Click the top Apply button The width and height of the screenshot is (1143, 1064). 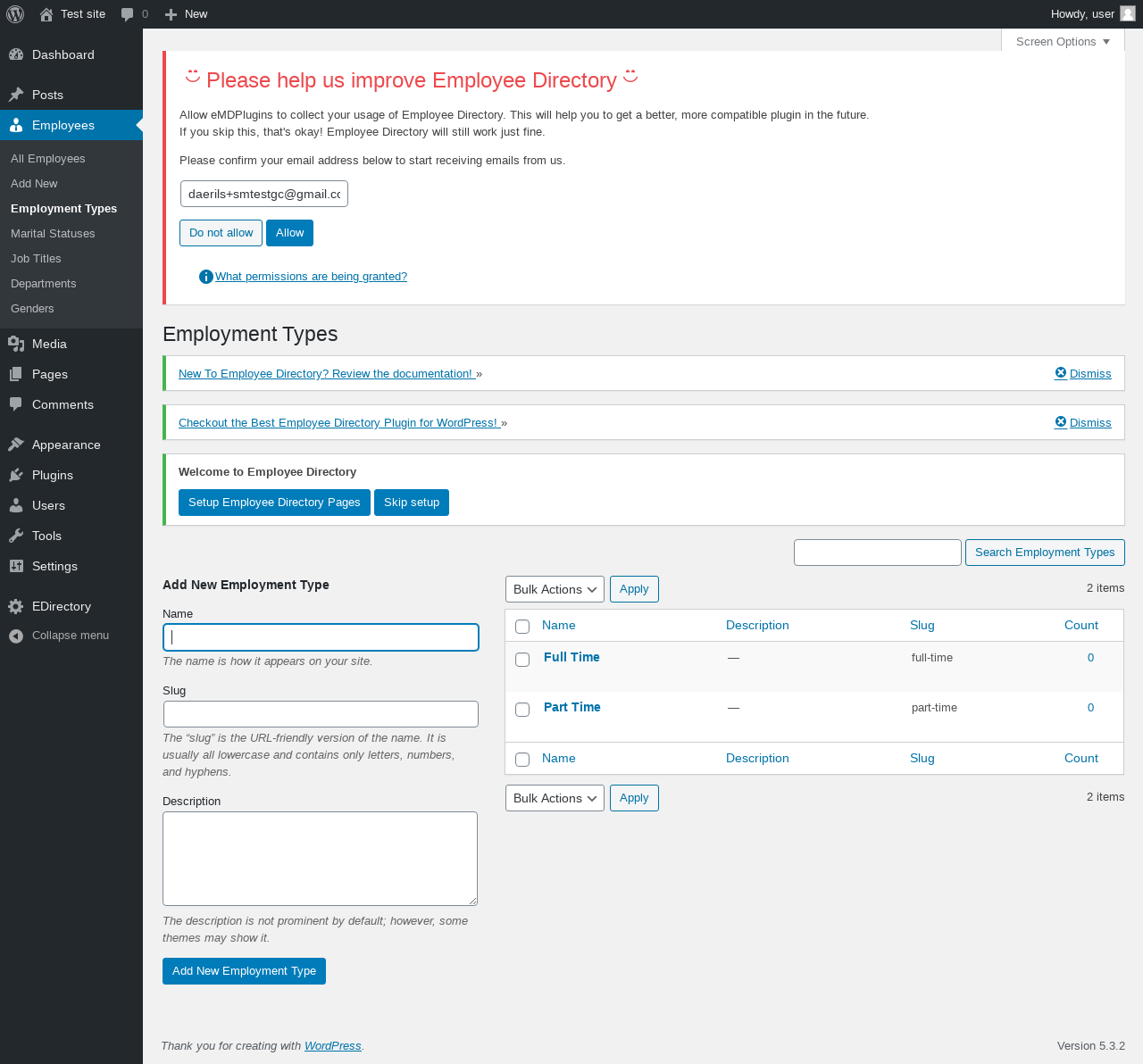click(x=634, y=589)
